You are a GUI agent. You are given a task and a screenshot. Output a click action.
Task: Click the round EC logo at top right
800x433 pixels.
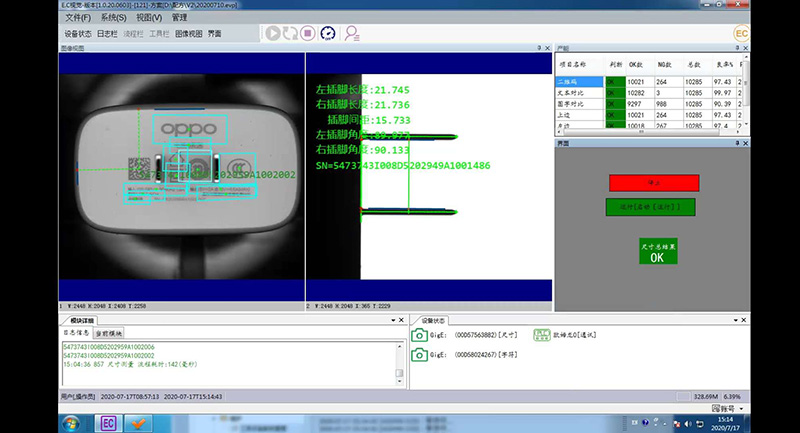tap(741, 34)
